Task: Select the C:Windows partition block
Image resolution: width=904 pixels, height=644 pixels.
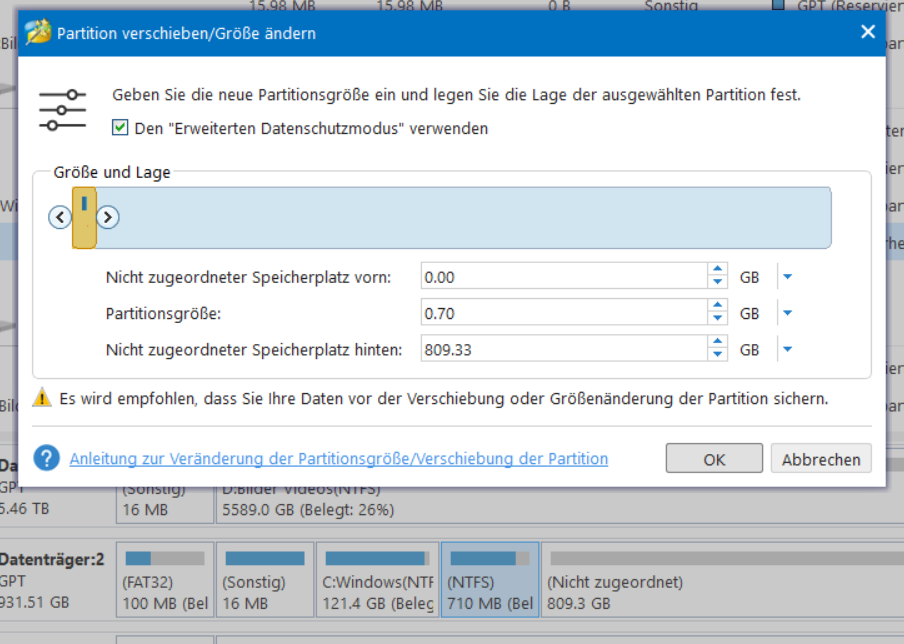Action: (x=378, y=579)
